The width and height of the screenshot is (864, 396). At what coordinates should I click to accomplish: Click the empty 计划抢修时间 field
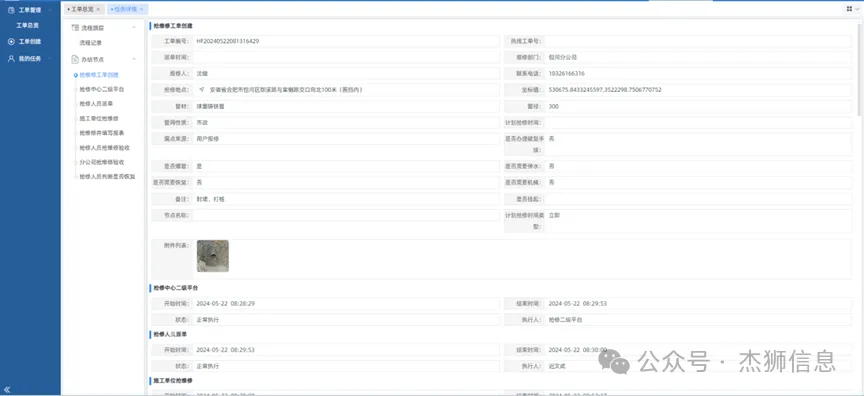(x=698, y=122)
